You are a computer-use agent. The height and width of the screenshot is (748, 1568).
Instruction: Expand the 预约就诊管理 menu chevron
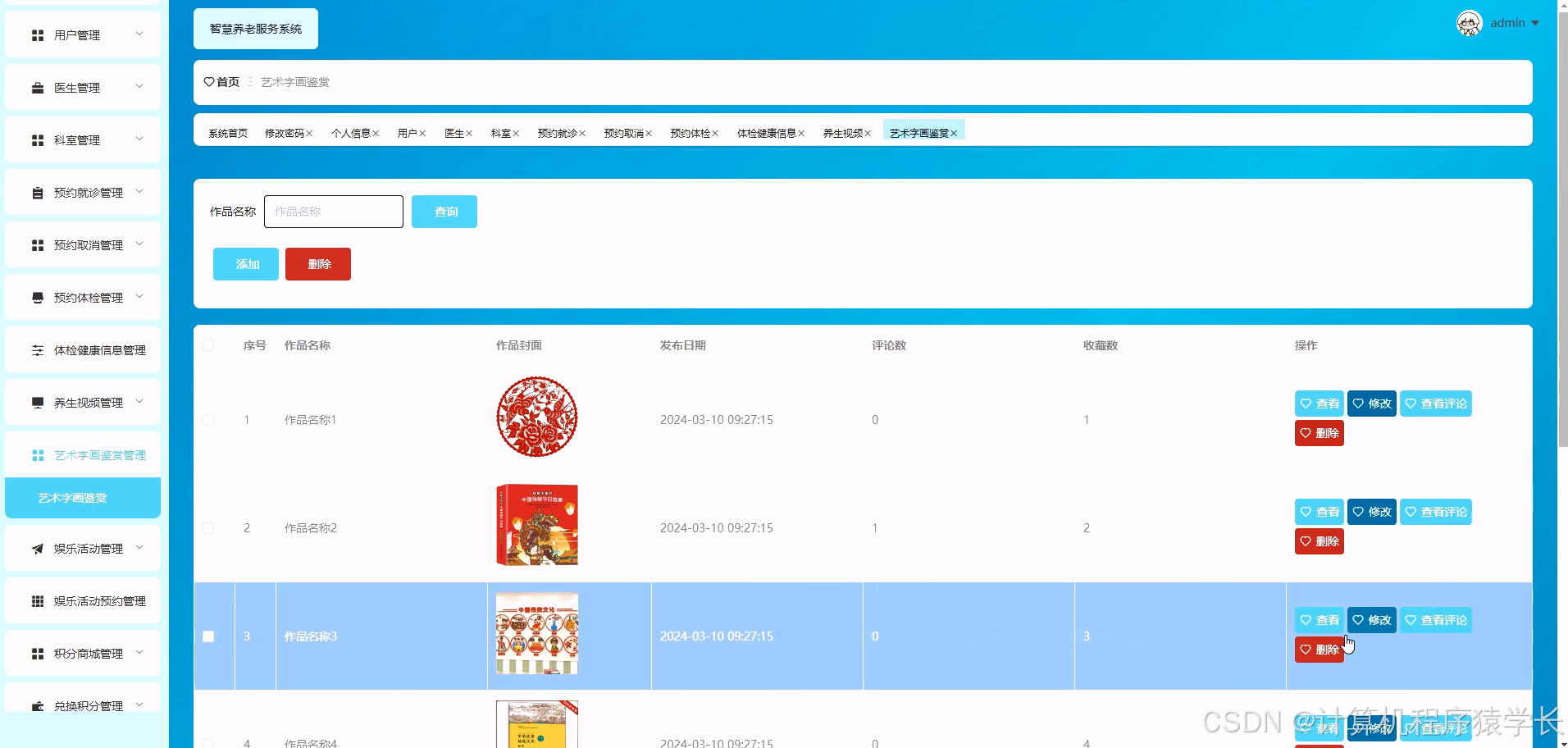tap(139, 192)
